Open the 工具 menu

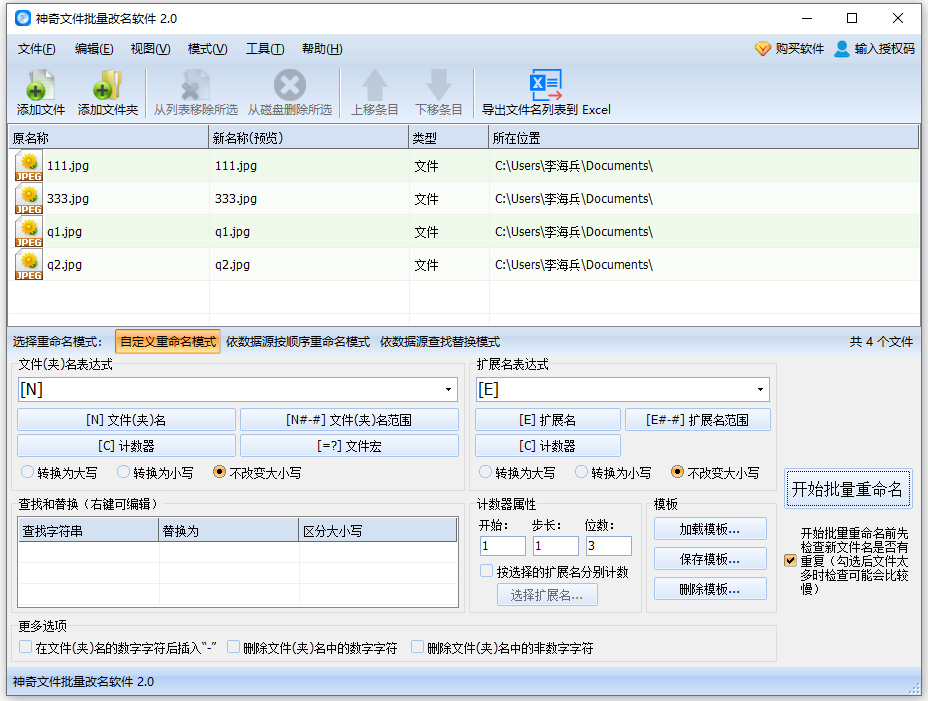(263, 48)
